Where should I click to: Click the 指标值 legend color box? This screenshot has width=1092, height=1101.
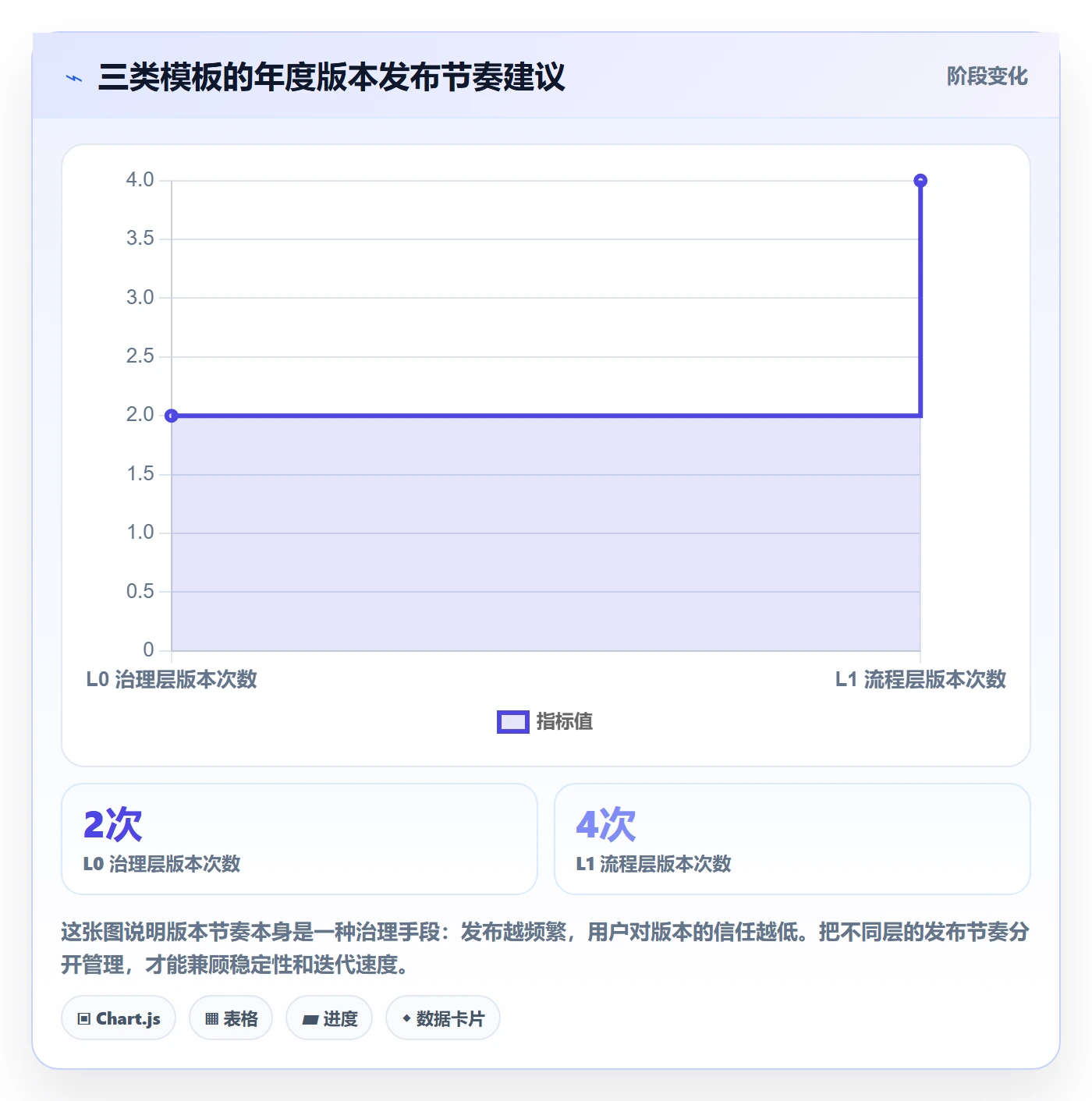tap(513, 722)
